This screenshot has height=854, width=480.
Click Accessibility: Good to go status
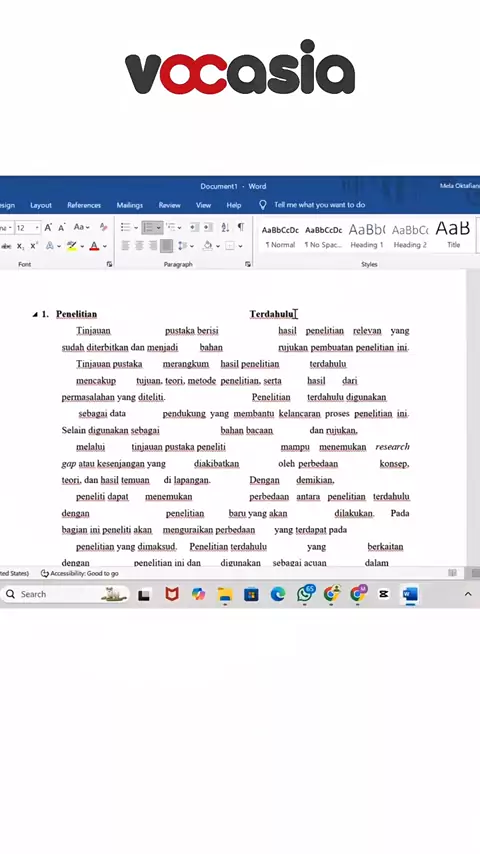coord(80,574)
